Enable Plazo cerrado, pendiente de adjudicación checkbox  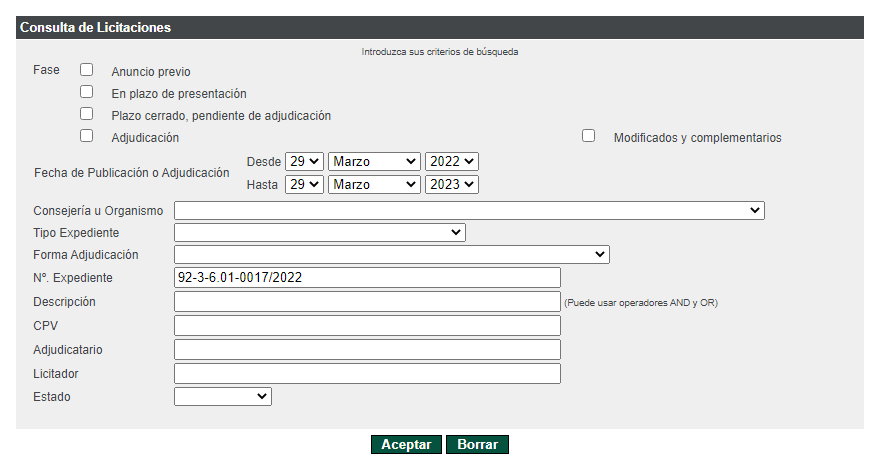pyautogui.click(x=86, y=114)
